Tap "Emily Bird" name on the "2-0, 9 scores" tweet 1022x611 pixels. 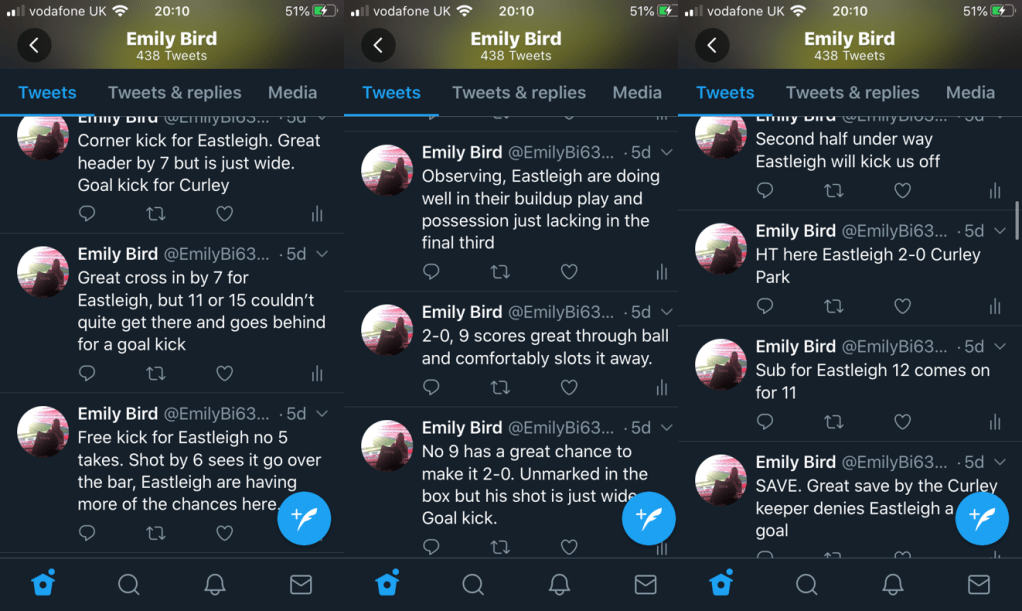click(x=462, y=312)
